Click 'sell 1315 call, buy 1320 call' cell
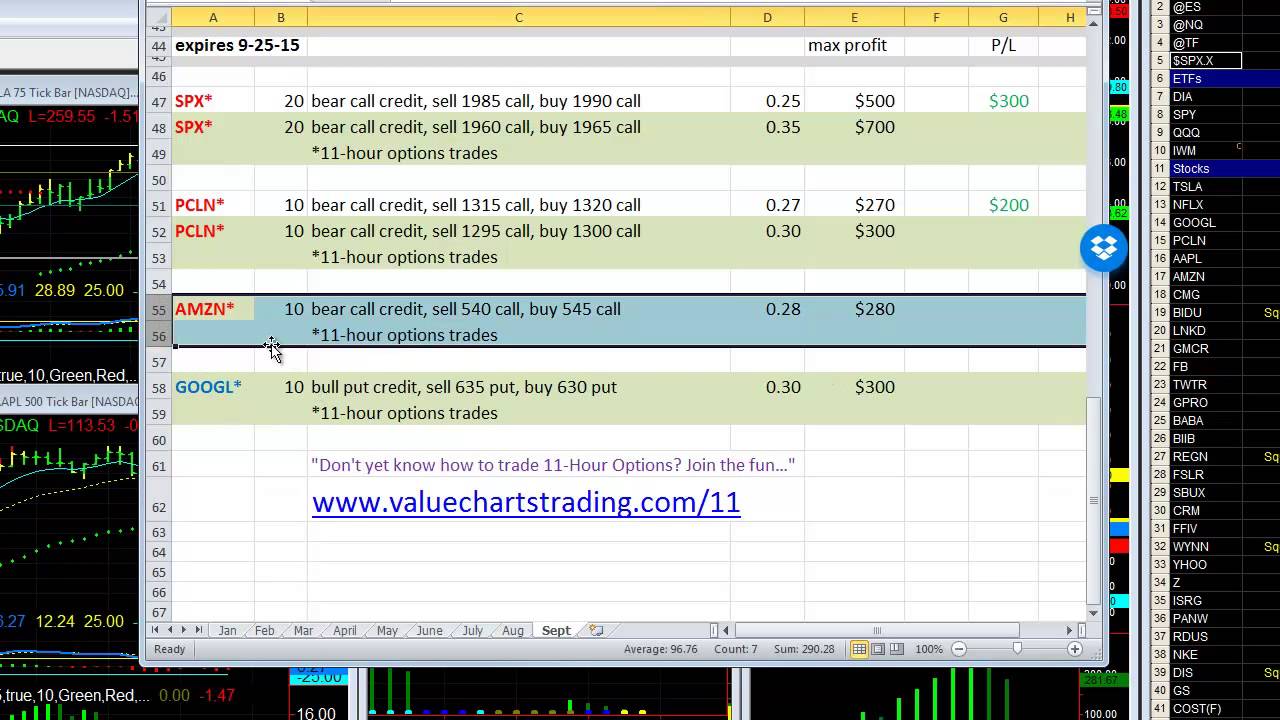Viewport: 1280px width, 720px height. click(518, 205)
